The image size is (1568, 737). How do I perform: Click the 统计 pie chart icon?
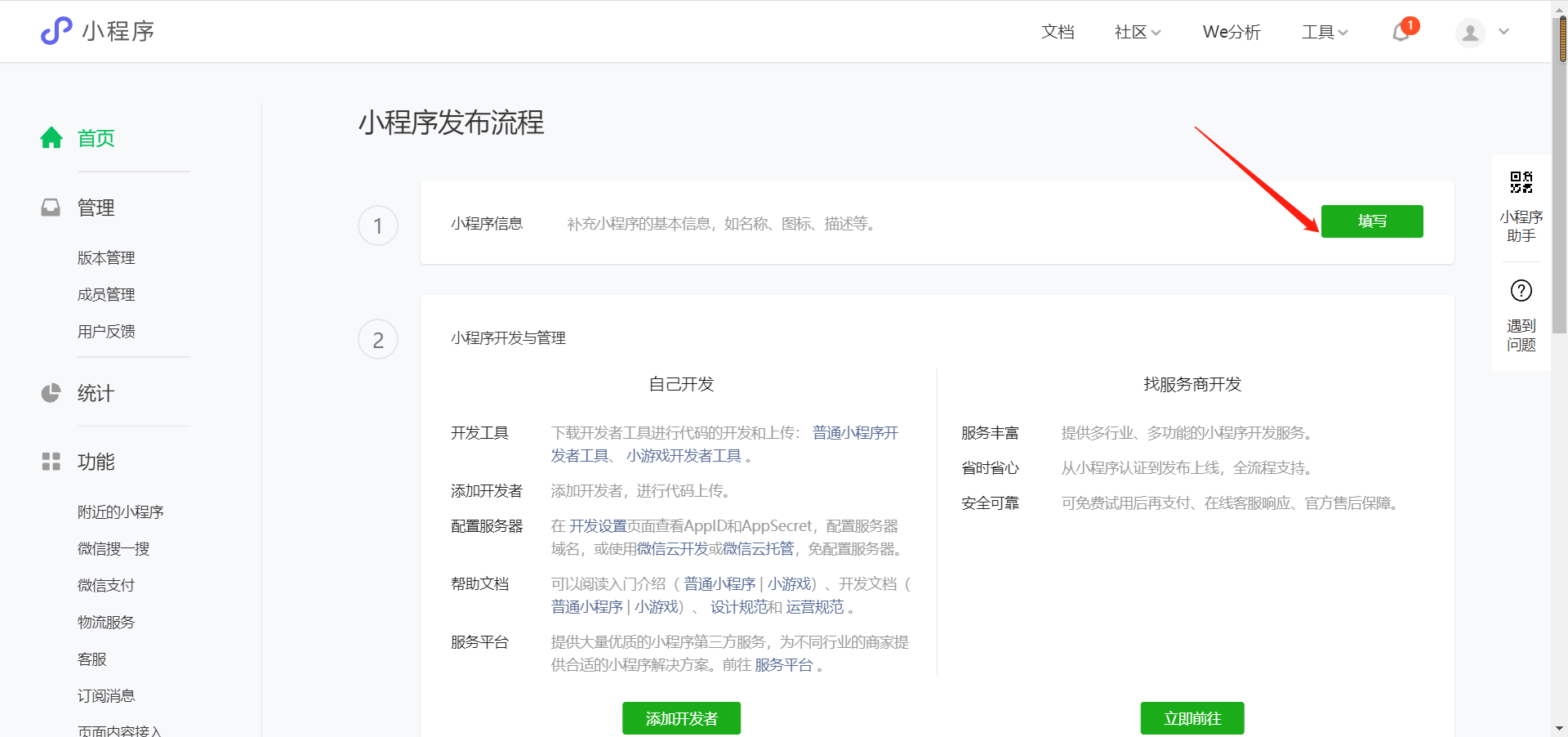click(x=51, y=393)
